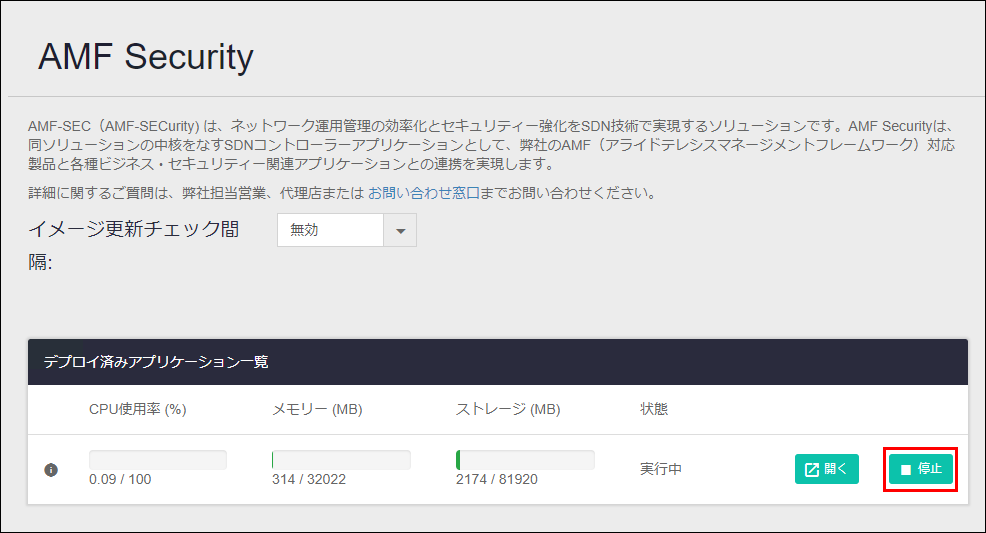The width and height of the screenshot is (986, 533).
Task: Click the デプロイ済みアプリケーション一覧 panel header
Action: pyautogui.click(x=498, y=362)
